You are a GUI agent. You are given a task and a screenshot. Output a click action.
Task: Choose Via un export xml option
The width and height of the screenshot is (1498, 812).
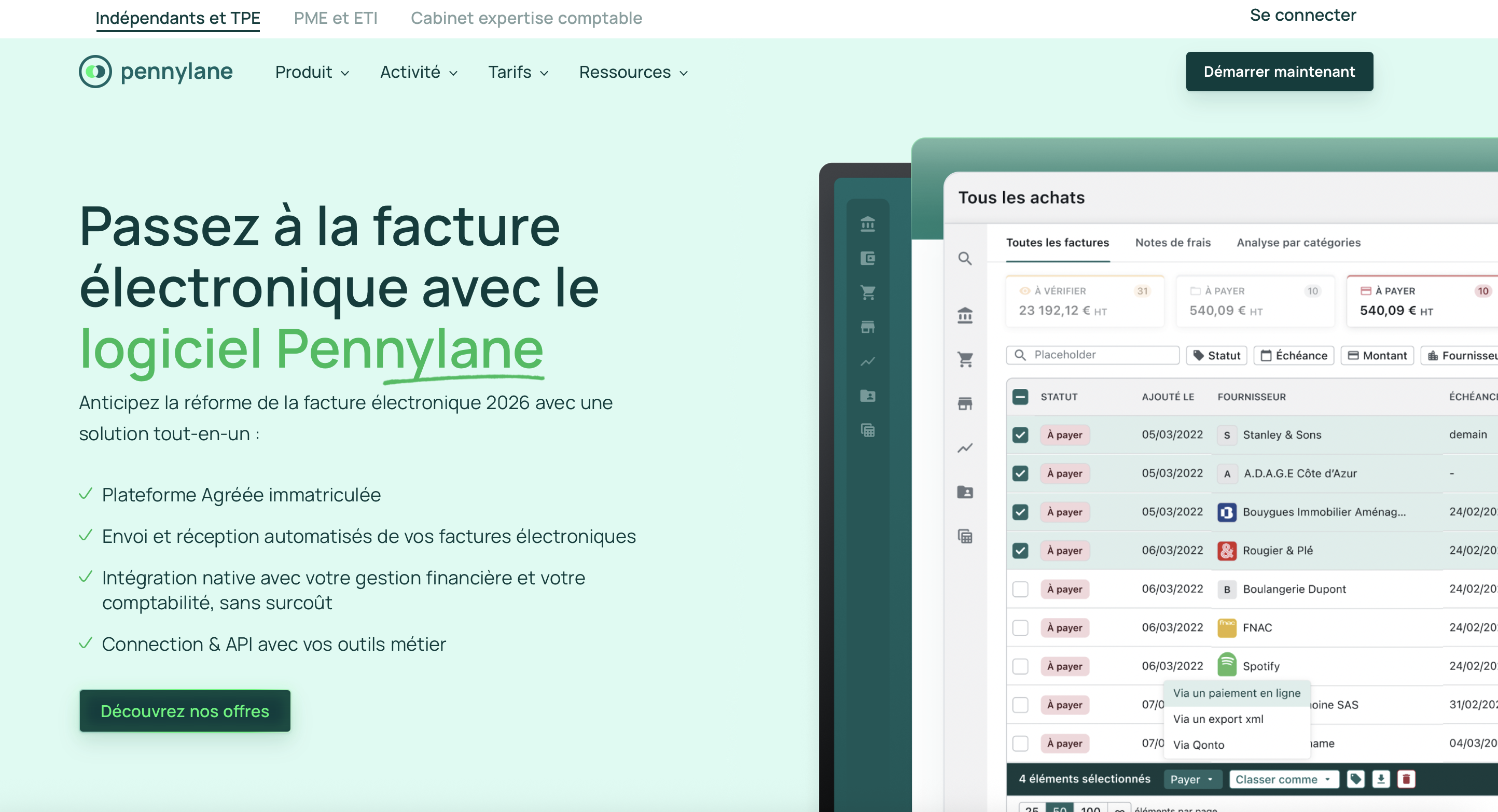click(1218, 719)
